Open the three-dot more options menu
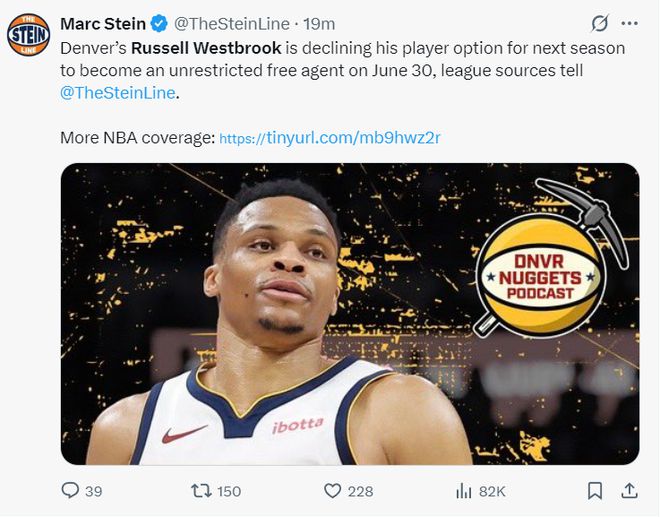The height and width of the screenshot is (517, 660). 629,23
